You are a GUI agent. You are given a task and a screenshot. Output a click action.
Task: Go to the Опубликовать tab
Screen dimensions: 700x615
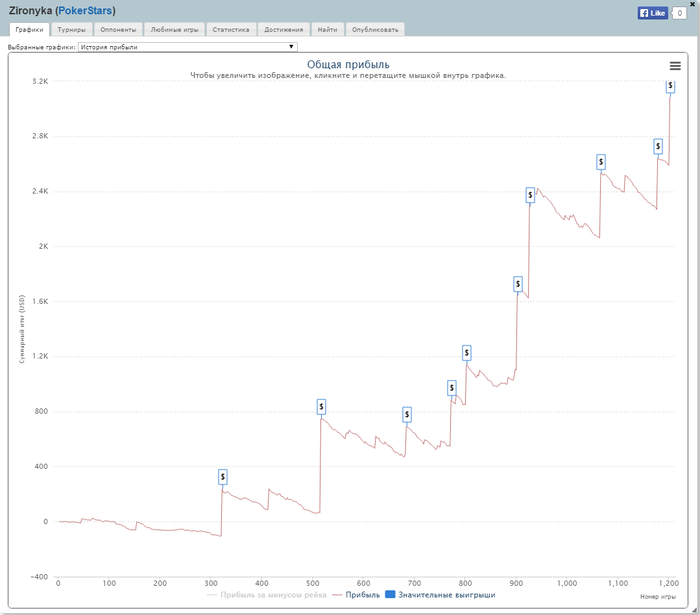[375, 29]
